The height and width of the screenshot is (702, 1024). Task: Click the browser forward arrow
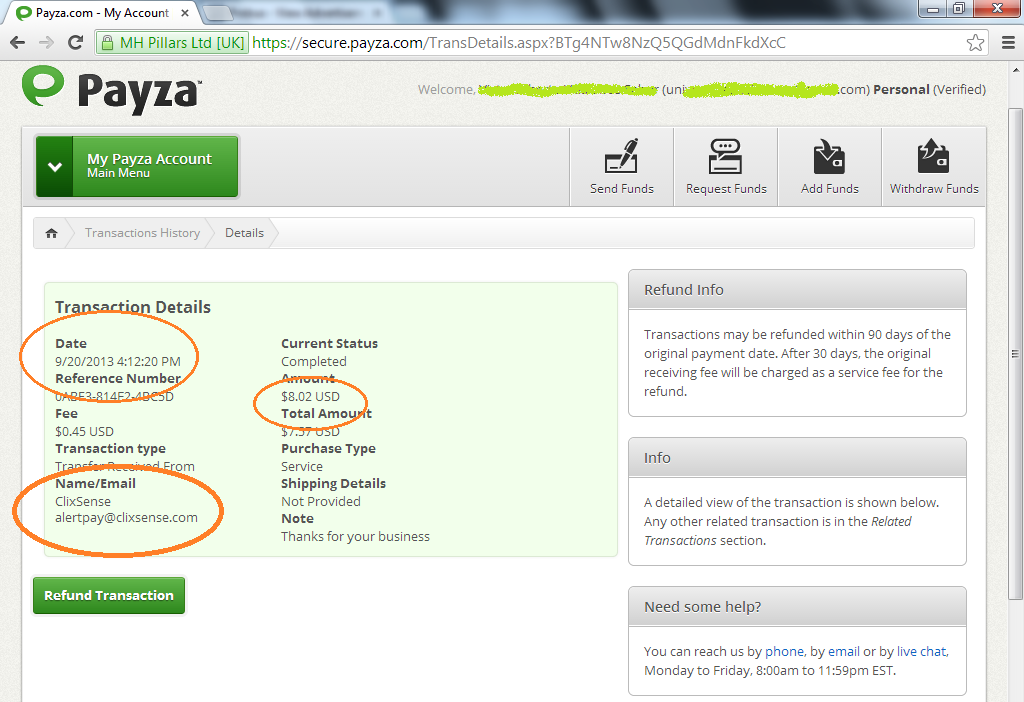(x=46, y=43)
